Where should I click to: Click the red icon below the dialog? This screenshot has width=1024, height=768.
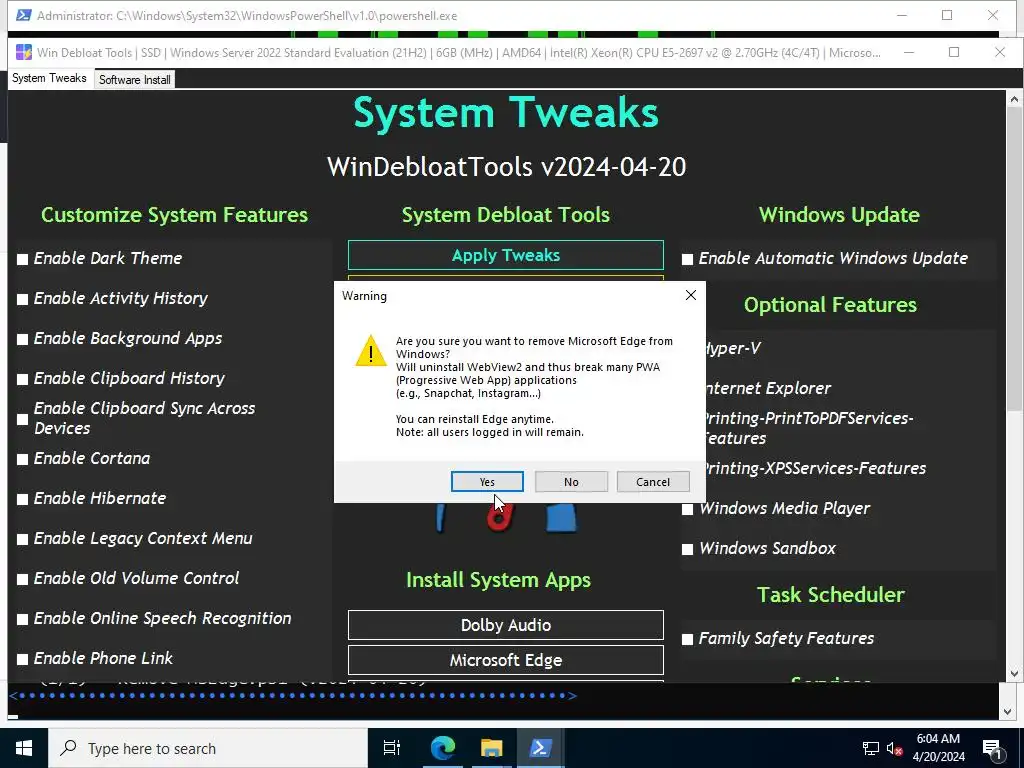tap(499, 518)
